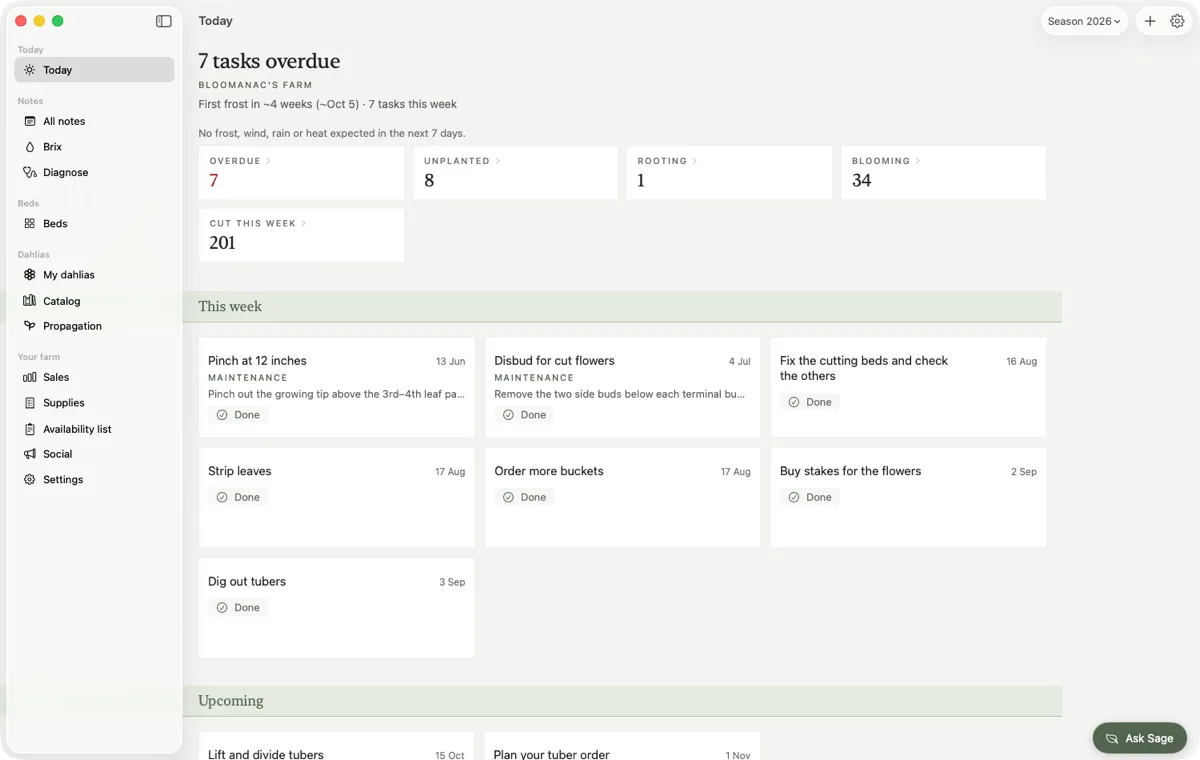Toggle the sidebar panel icon

tap(164, 21)
